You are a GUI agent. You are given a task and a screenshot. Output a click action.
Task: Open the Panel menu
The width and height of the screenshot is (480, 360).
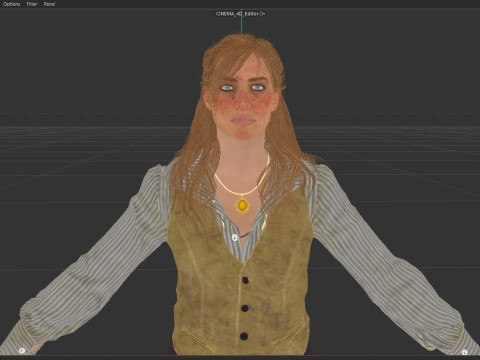(x=49, y=4)
